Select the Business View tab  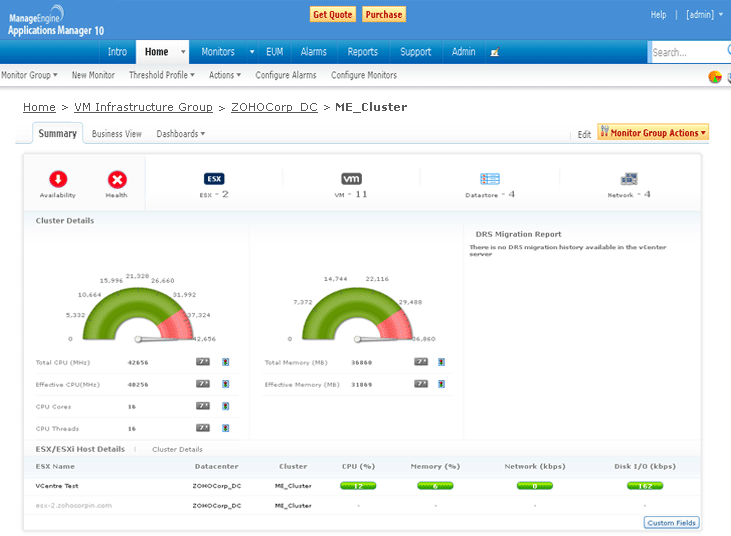[x=117, y=134]
